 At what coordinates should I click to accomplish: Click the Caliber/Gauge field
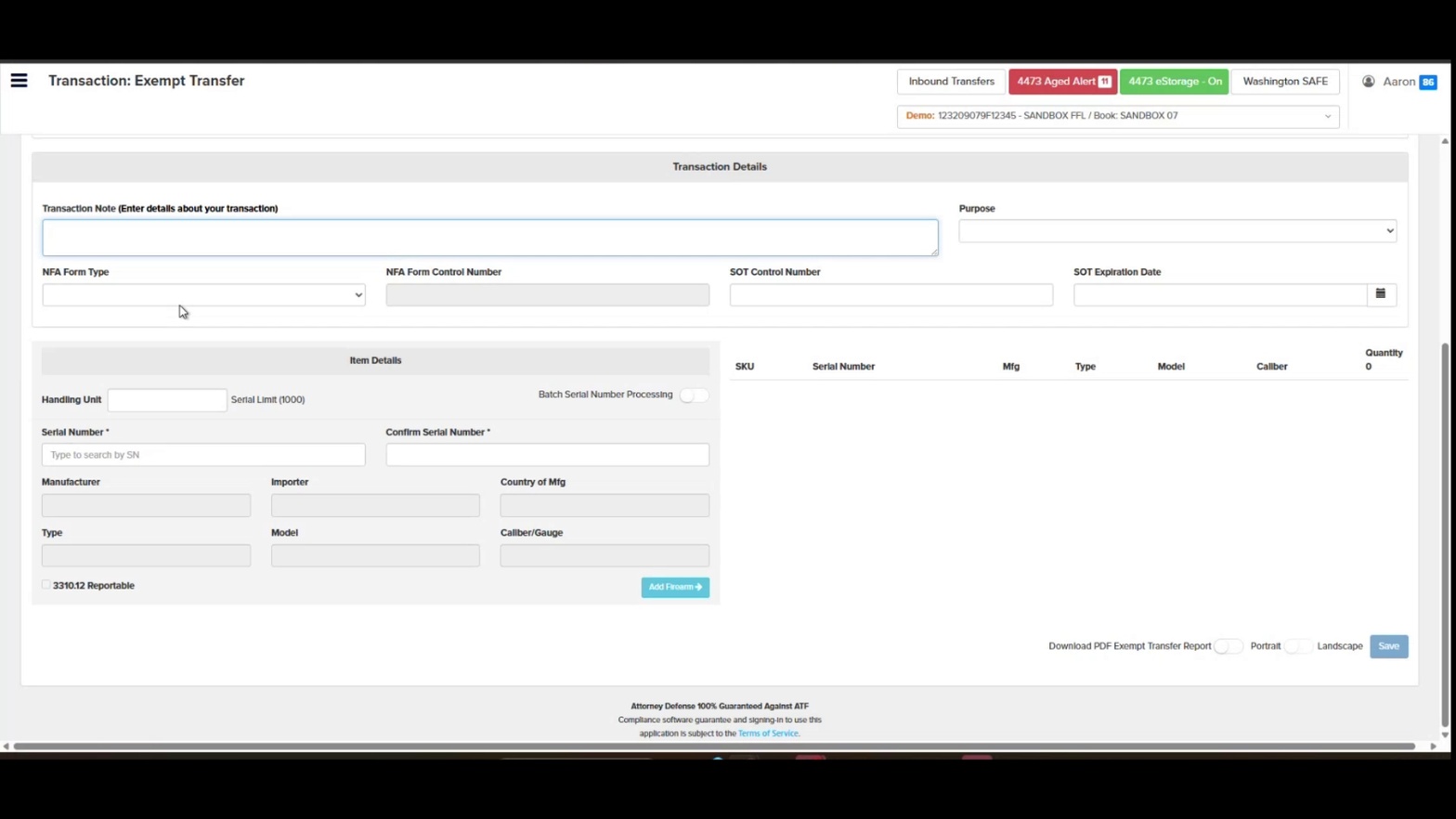[604, 555]
